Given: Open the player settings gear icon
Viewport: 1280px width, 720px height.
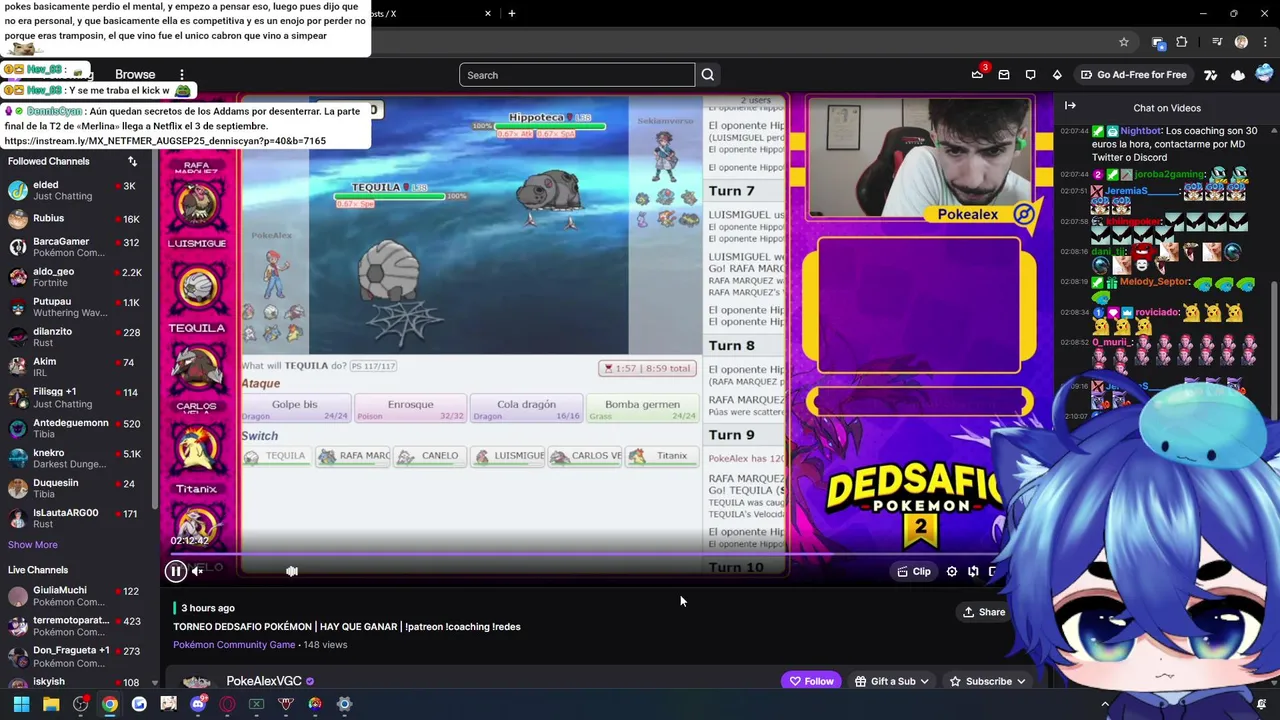Looking at the screenshot, I should click(952, 571).
